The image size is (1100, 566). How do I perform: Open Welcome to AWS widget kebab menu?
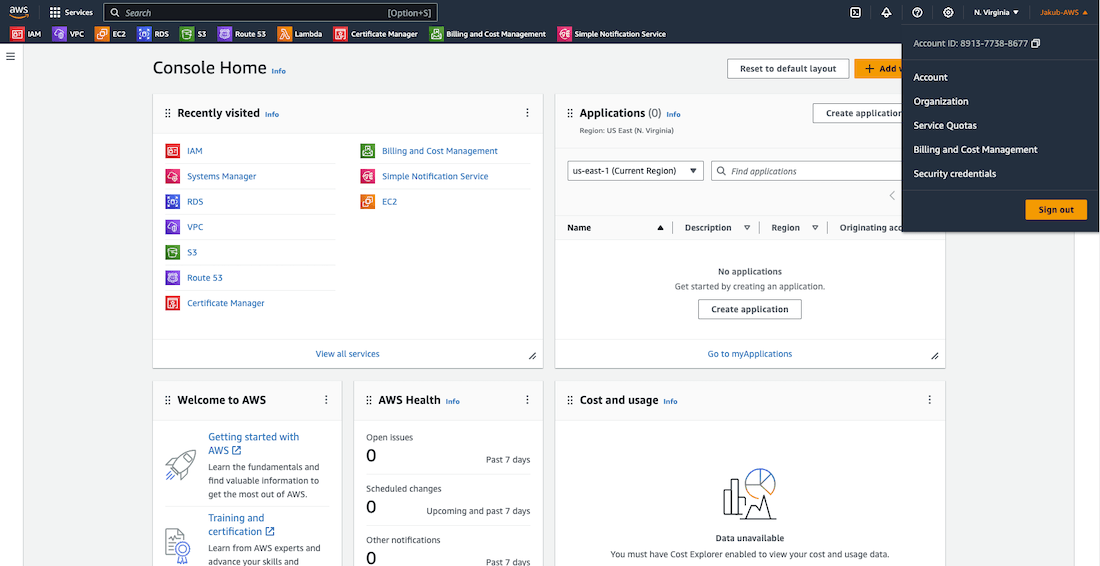[326, 400]
